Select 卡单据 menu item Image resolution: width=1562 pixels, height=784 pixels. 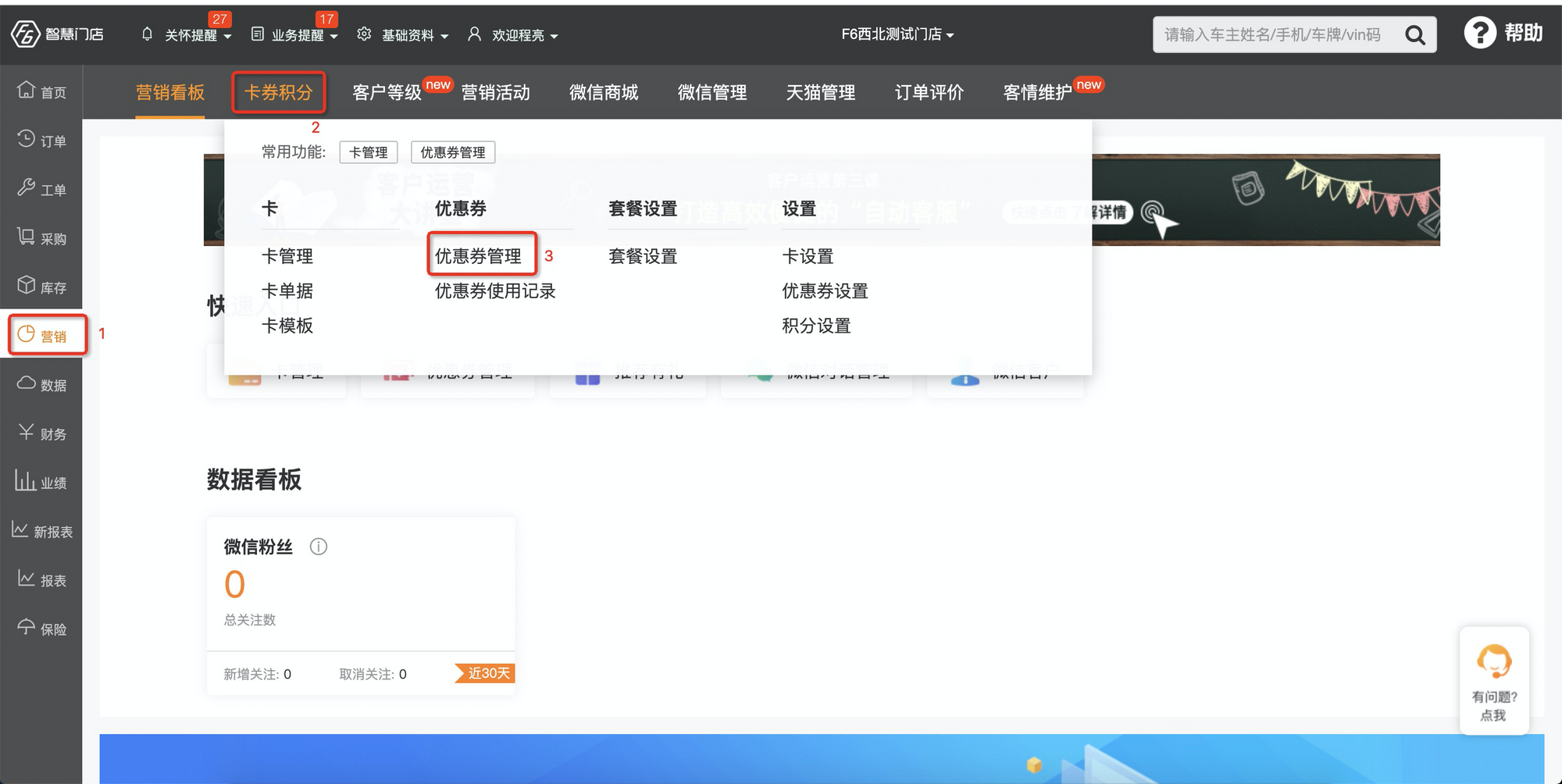click(287, 290)
